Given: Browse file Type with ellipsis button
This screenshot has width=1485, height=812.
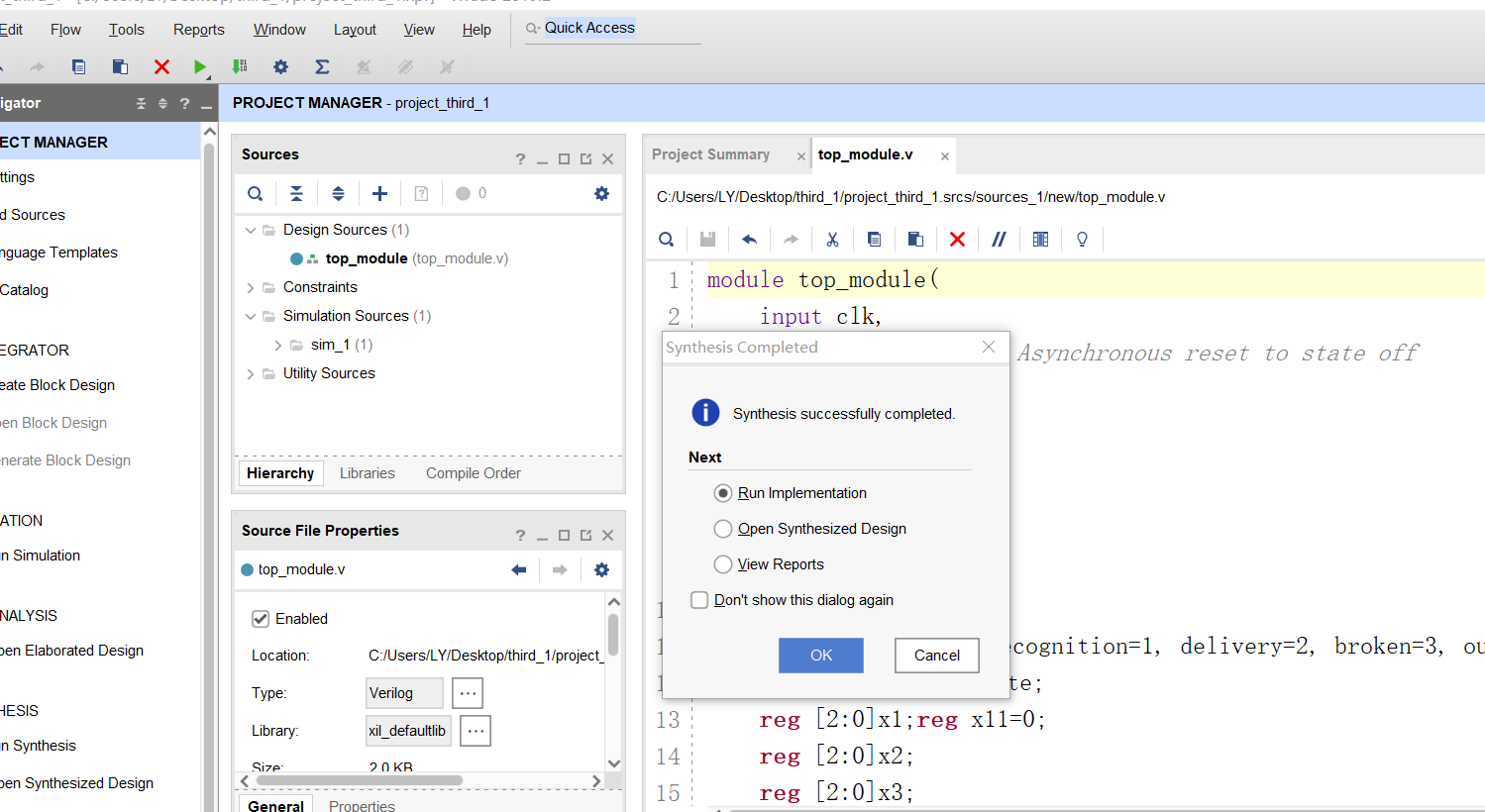Looking at the screenshot, I should 468,693.
